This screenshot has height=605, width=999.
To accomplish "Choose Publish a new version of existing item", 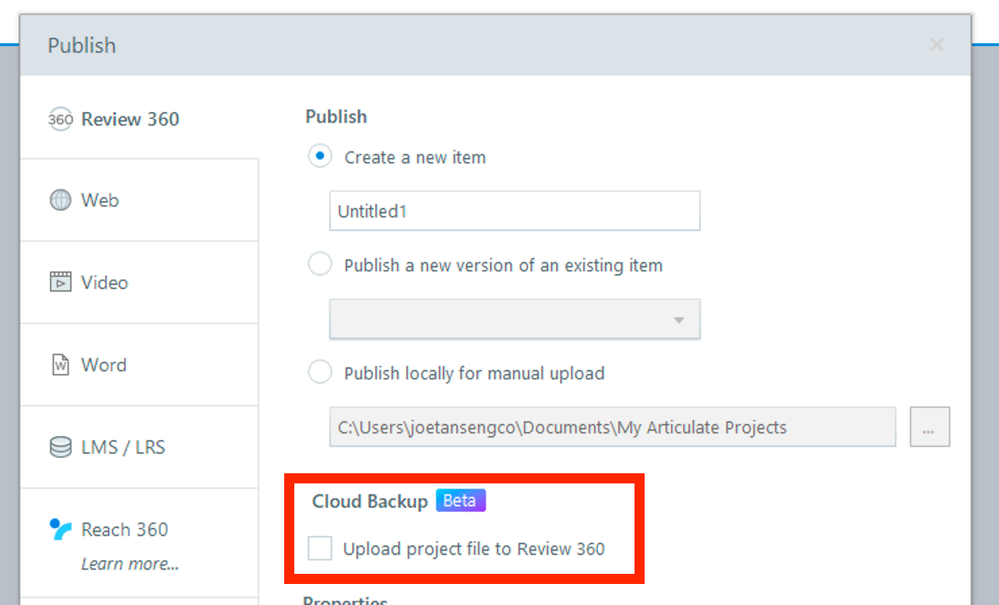I will pos(320,265).
